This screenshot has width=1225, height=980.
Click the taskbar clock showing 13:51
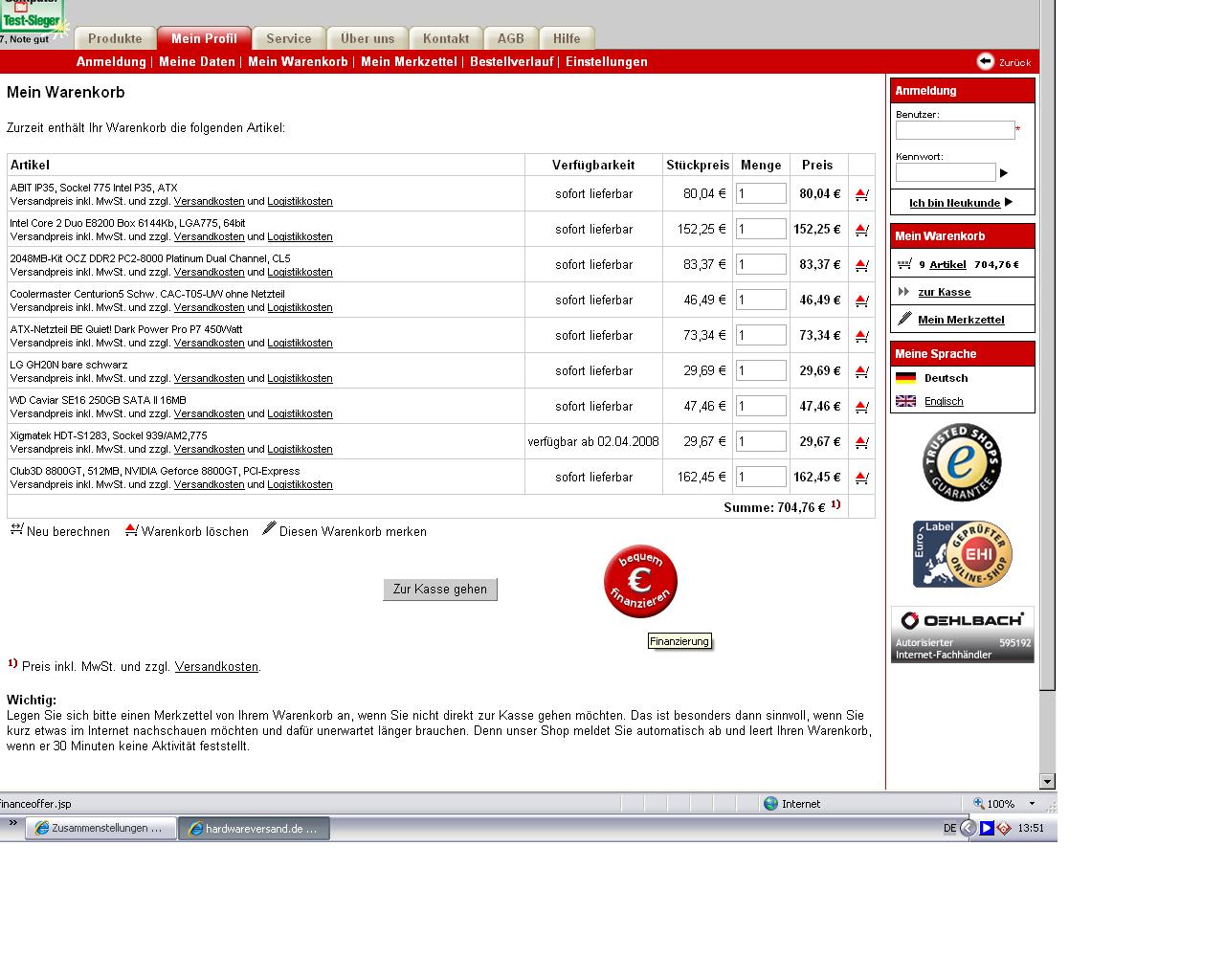tap(1031, 829)
